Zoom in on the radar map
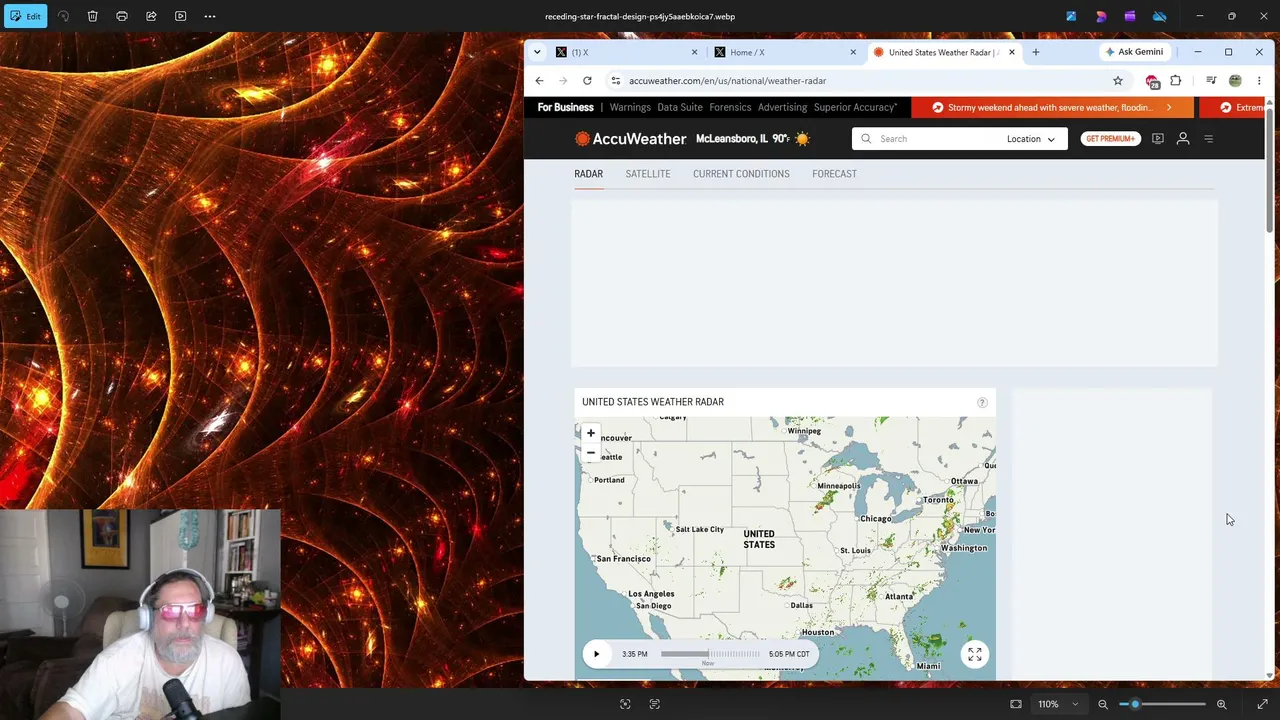Screen dimensions: 1280x720 (591, 433)
